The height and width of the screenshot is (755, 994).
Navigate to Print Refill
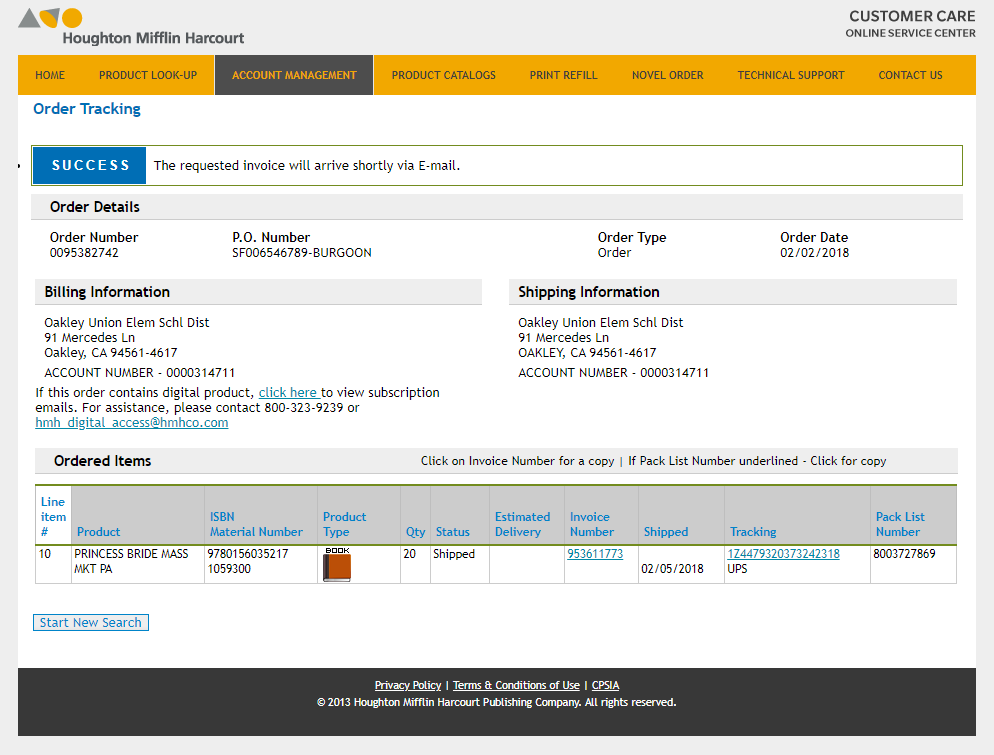tap(563, 75)
